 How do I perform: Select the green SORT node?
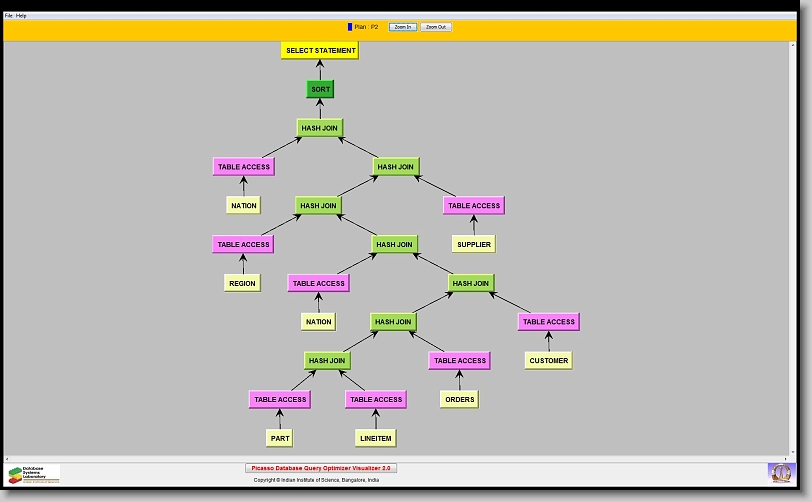point(320,89)
